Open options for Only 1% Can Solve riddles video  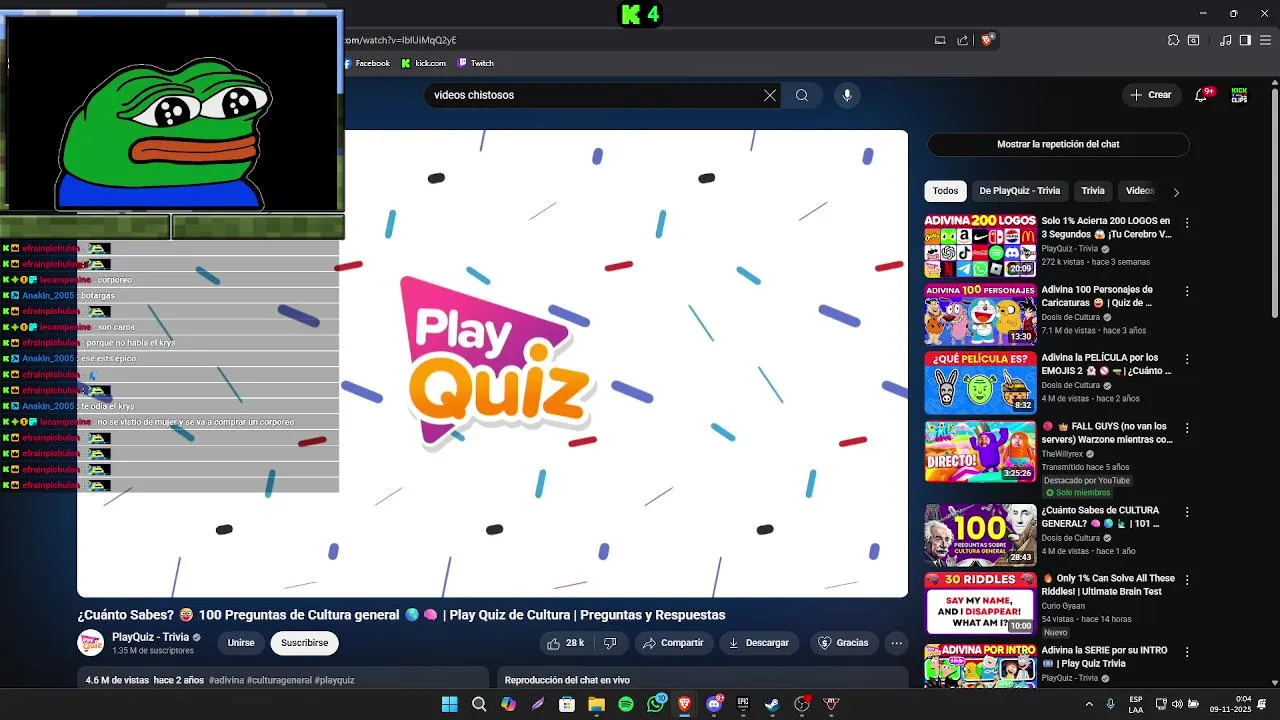(x=1187, y=580)
